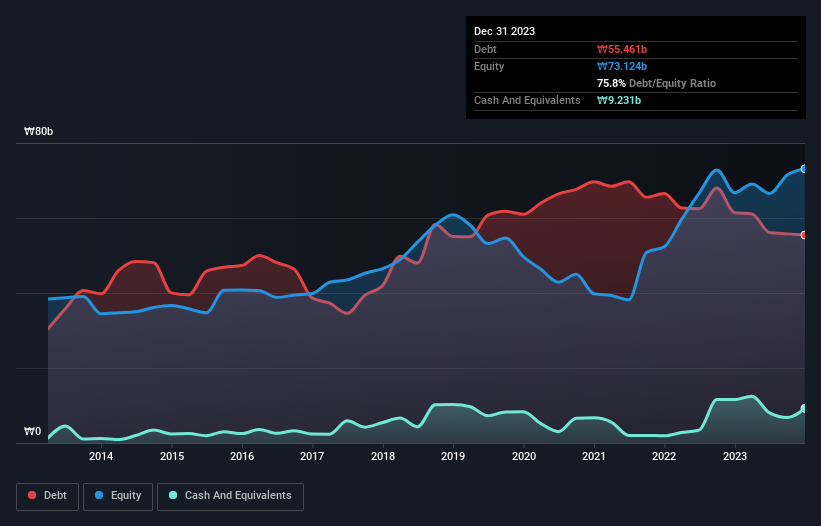Click the Equity label in tooltip
The height and width of the screenshot is (526, 821).
click(489, 66)
